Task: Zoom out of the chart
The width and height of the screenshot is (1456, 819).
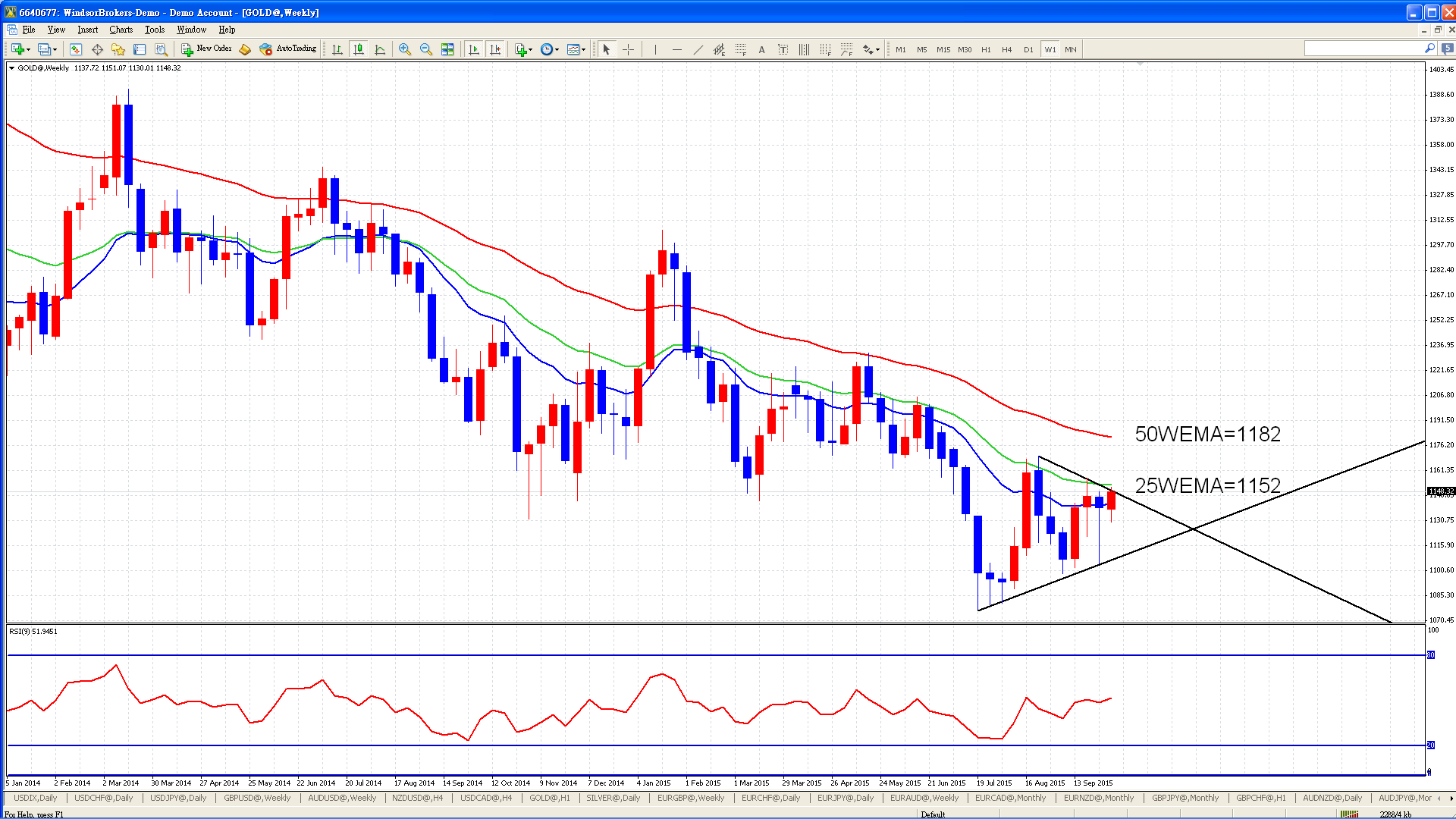Action: [x=426, y=49]
